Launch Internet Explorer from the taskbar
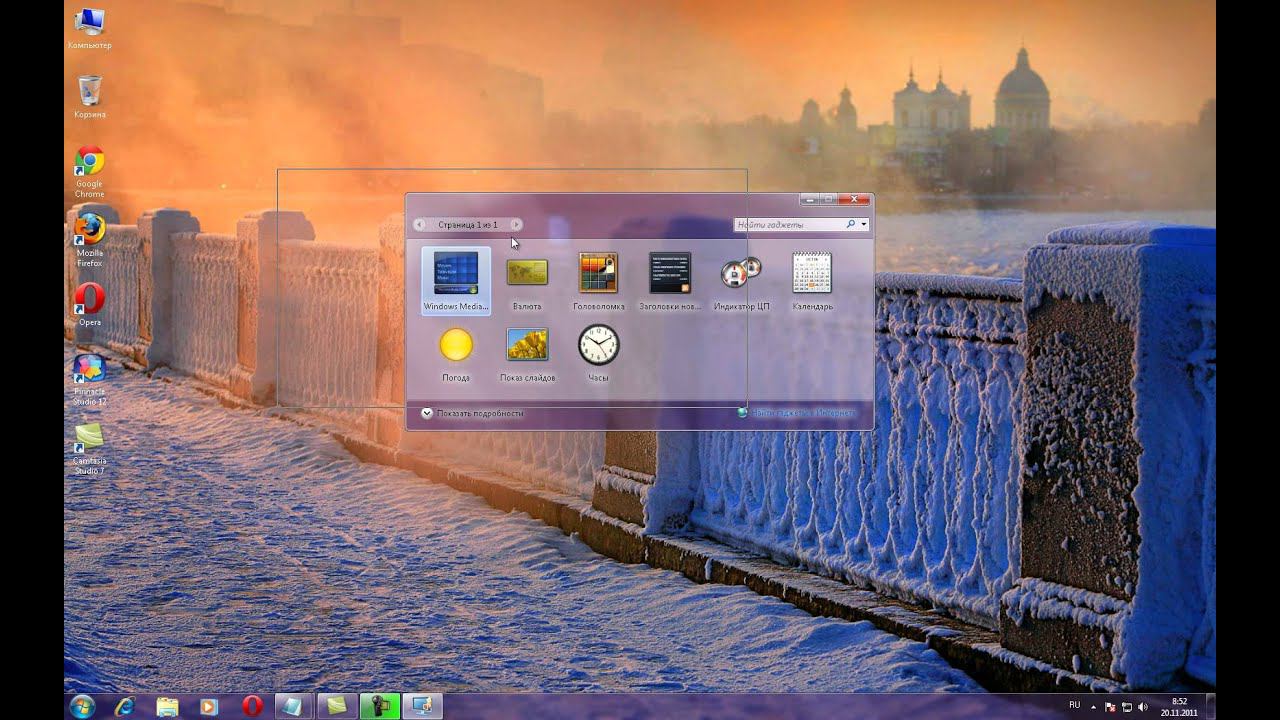Screen dimensions: 1280x720 [x=125, y=706]
